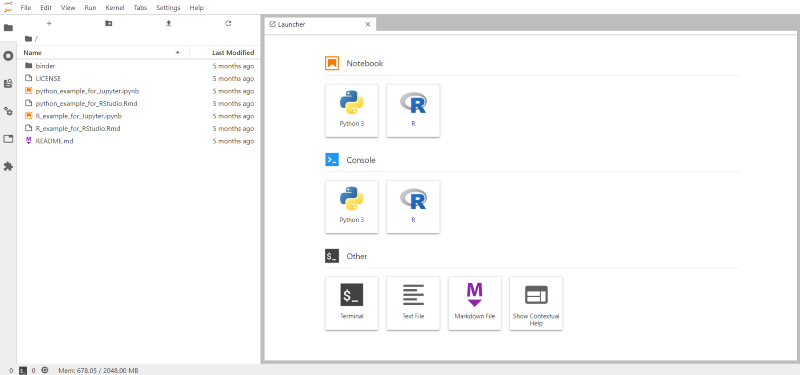Click the New Folder icon
The image size is (800, 375).
(x=109, y=23)
